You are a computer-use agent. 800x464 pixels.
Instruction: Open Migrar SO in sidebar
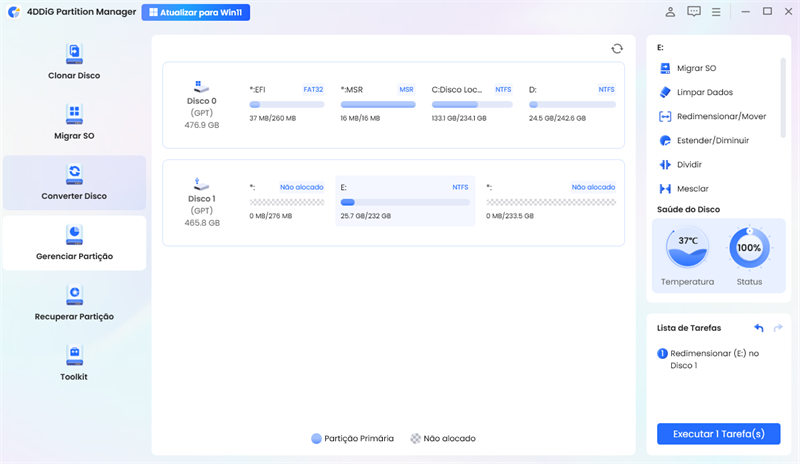[x=74, y=122]
